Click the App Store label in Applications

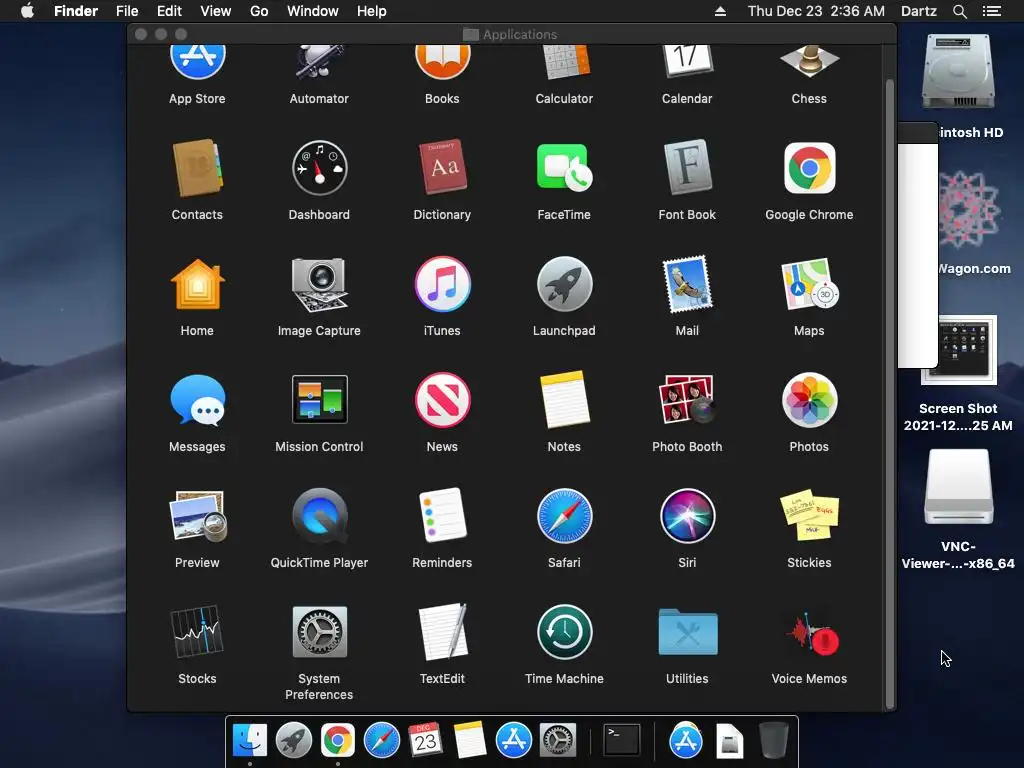[x=197, y=99]
